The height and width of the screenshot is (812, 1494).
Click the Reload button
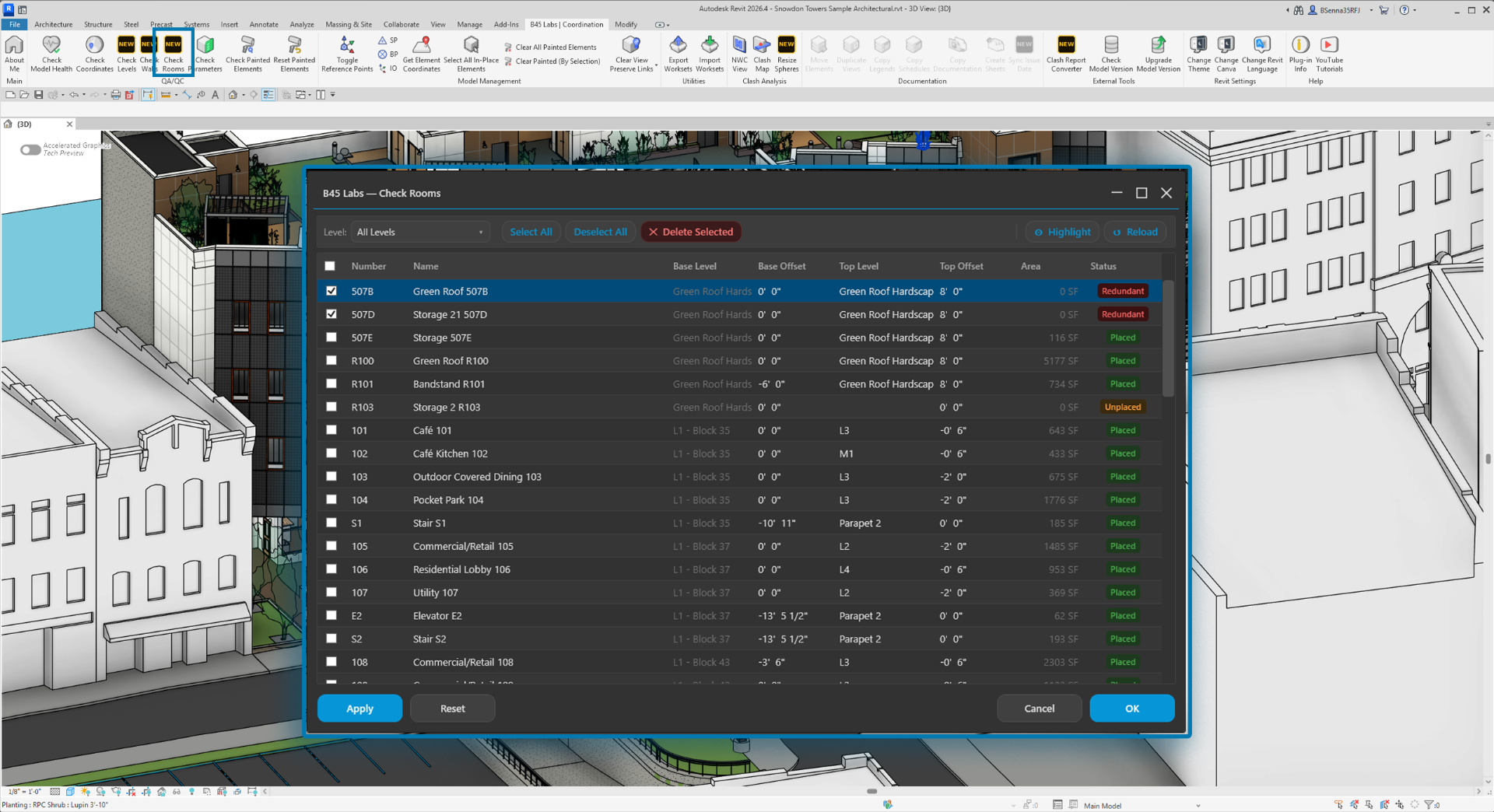[1135, 232]
